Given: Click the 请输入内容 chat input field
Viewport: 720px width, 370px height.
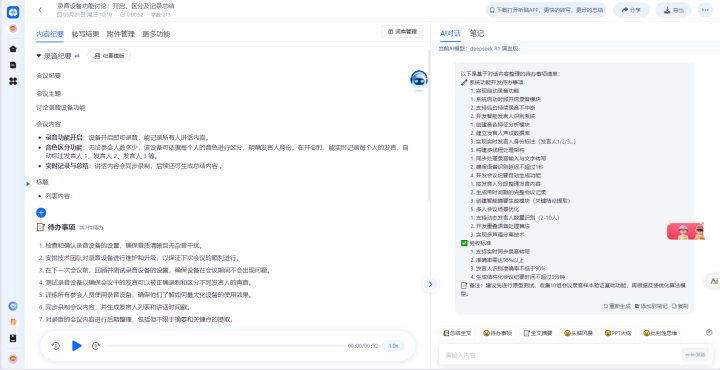Looking at the screenshot, I should click(x=560, y=355).
